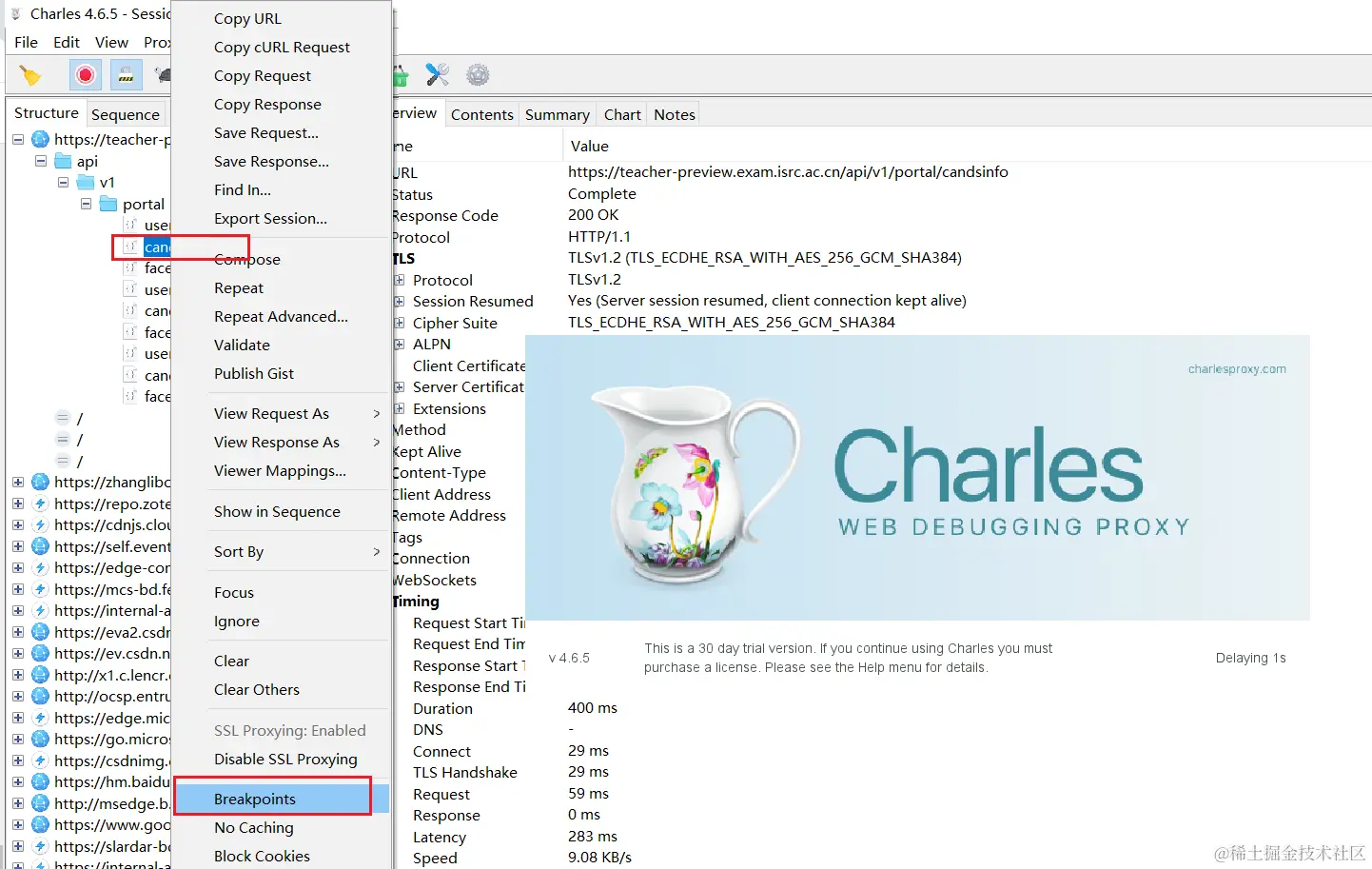The width and height of the screenshot is (1372, 869).
Task: Open the View Request As submenu
Action: 282,413
